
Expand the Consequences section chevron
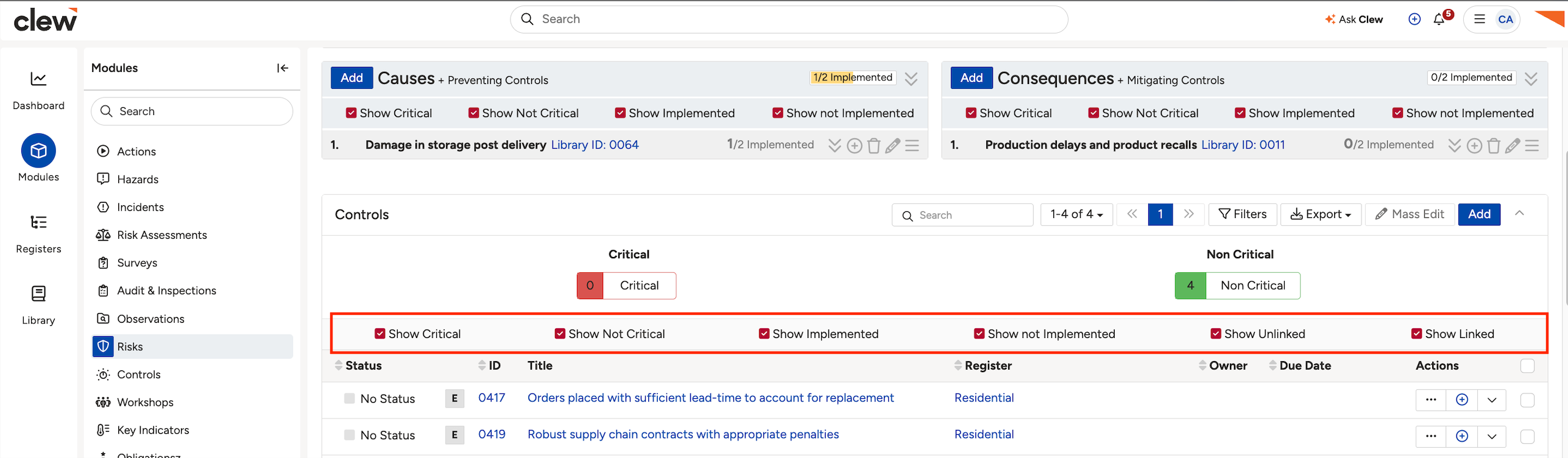tap(1531, 79)
